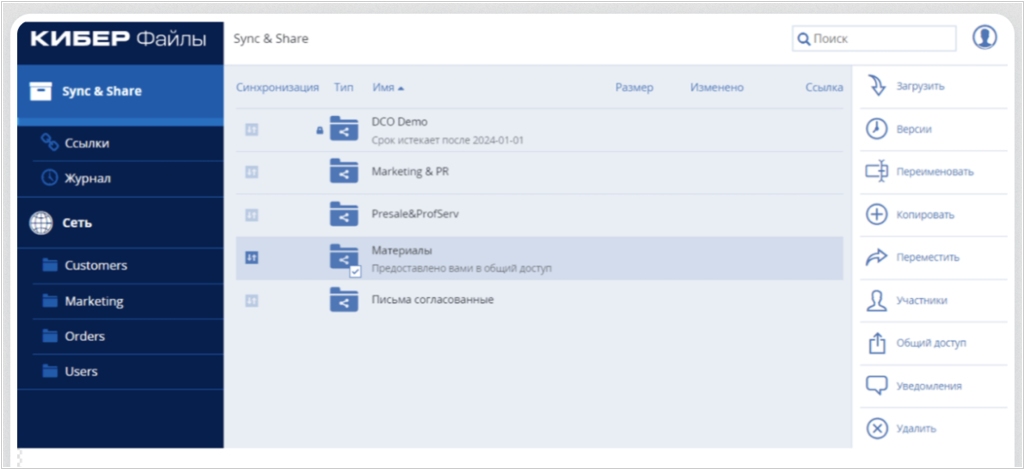Viewport: 1024px width, 469px height.
Task: Click the Копировать plus icon
Action: pyautogui.click(x=876, y=214)
